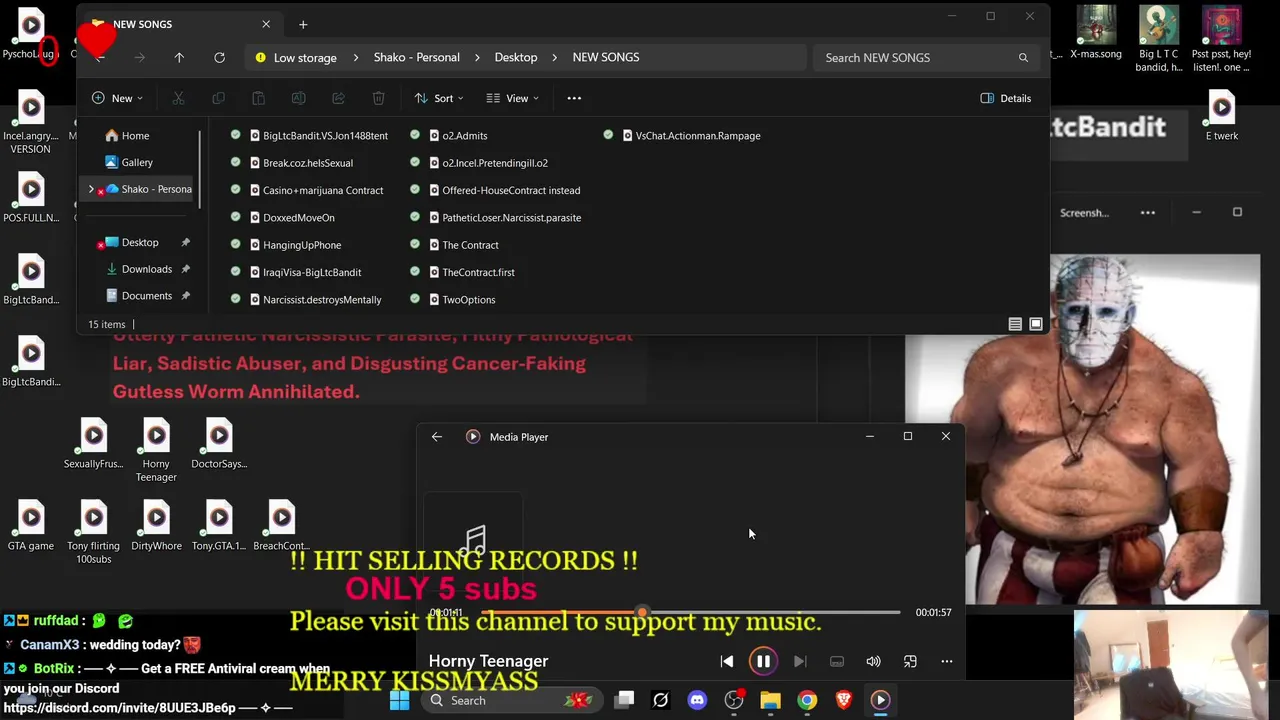Select file The Contract
This screenshot has height=720, width=1280.
click(470, 245)
